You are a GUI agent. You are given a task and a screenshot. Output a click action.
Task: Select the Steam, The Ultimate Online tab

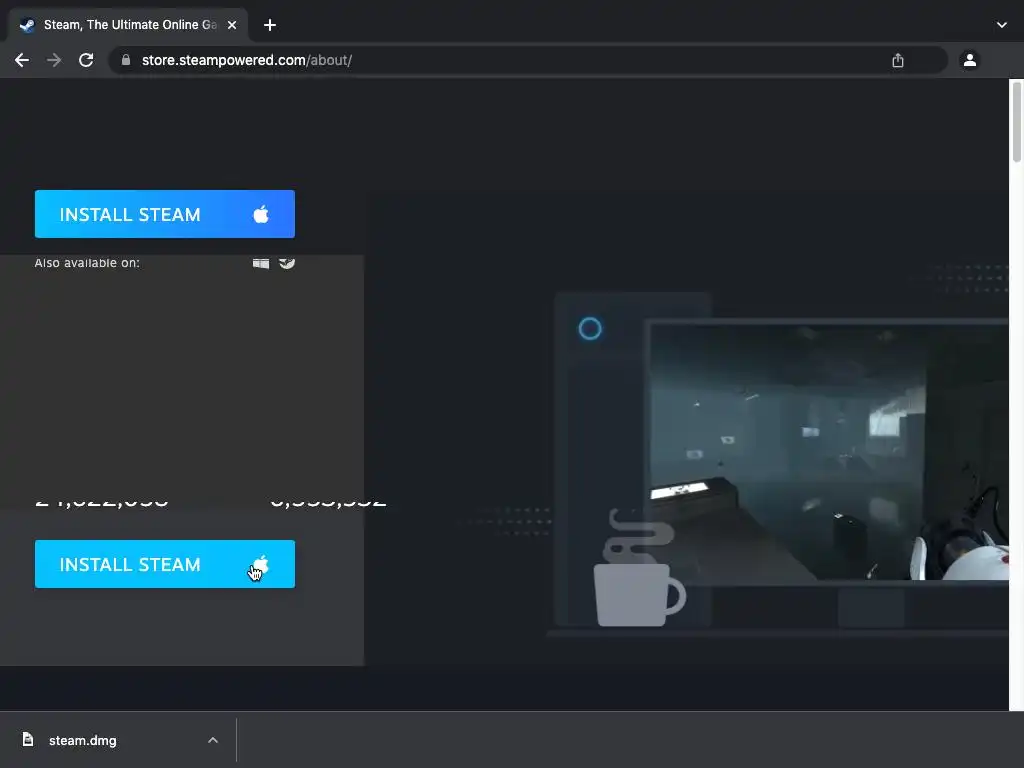coord(129,25)
